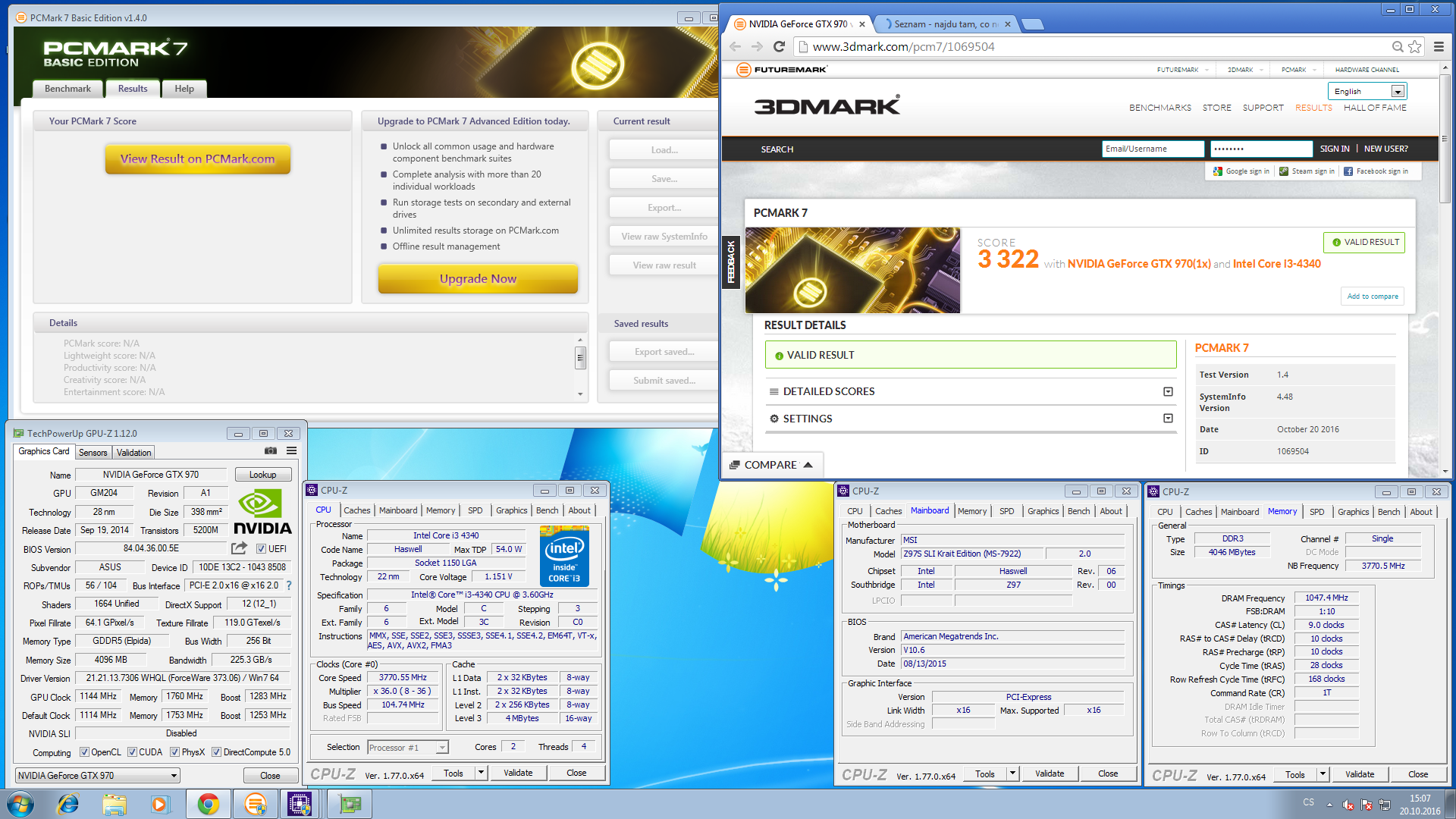
Task: Sign in with the Steam icon
Action: point(1284,171)
